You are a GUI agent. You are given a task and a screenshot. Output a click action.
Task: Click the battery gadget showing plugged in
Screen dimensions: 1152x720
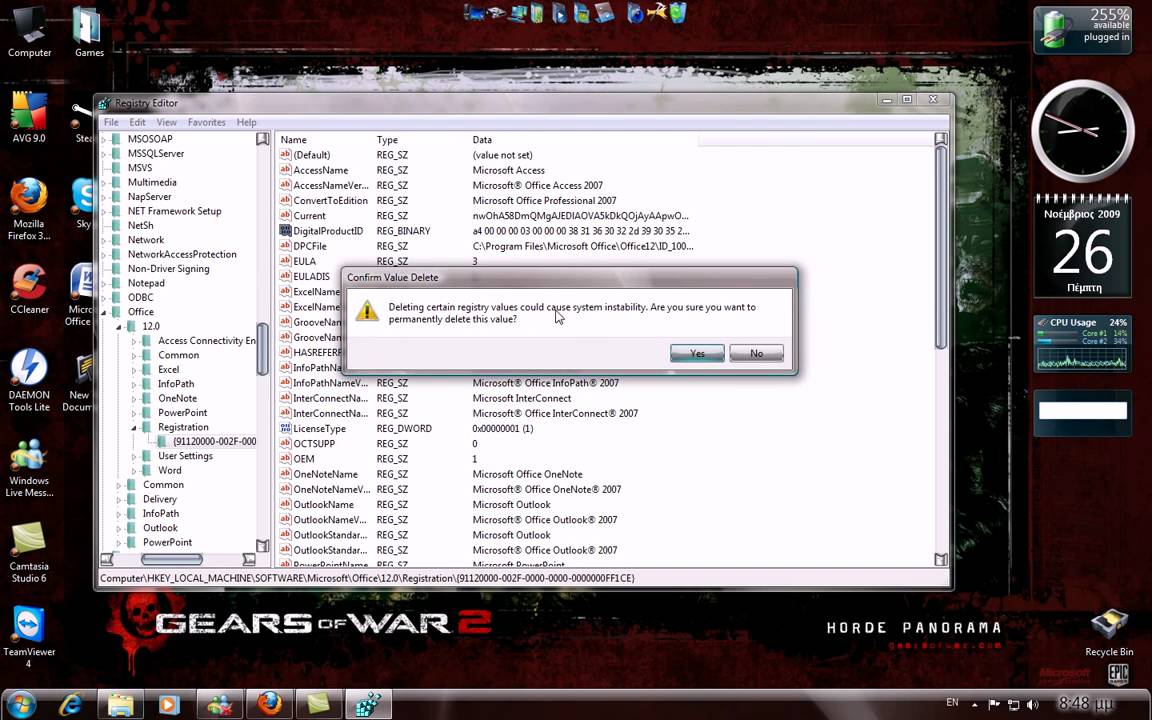pos(1082,29)
